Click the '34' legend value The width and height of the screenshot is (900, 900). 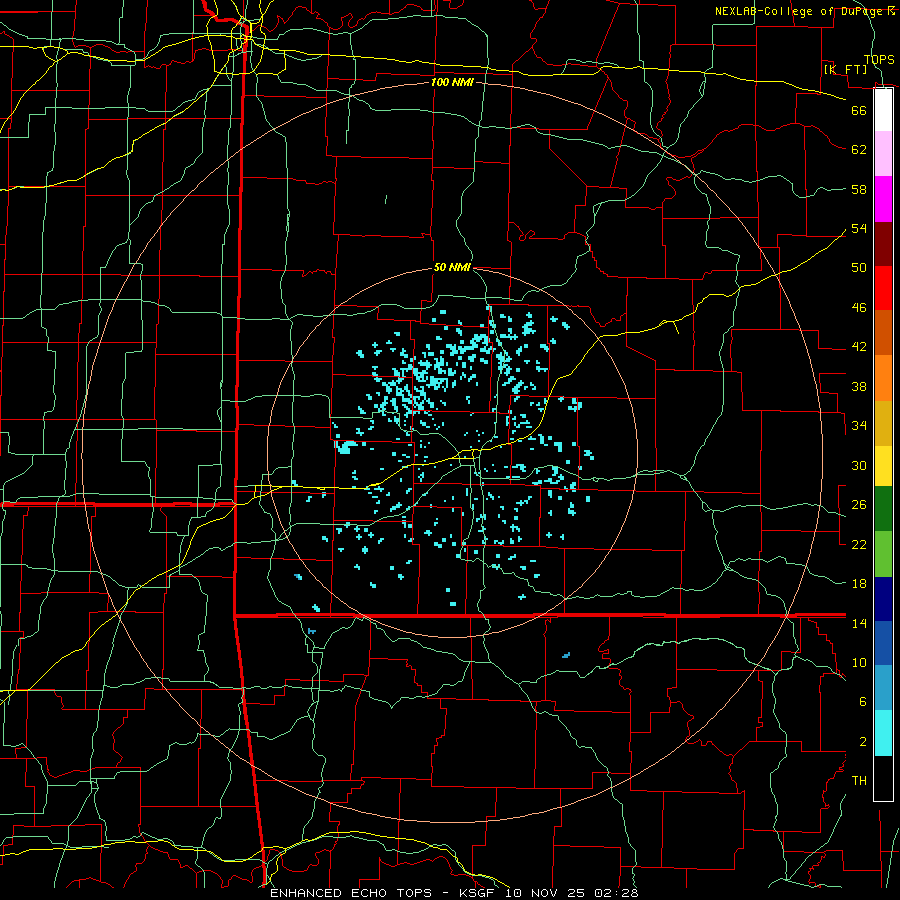pos(859,426)
